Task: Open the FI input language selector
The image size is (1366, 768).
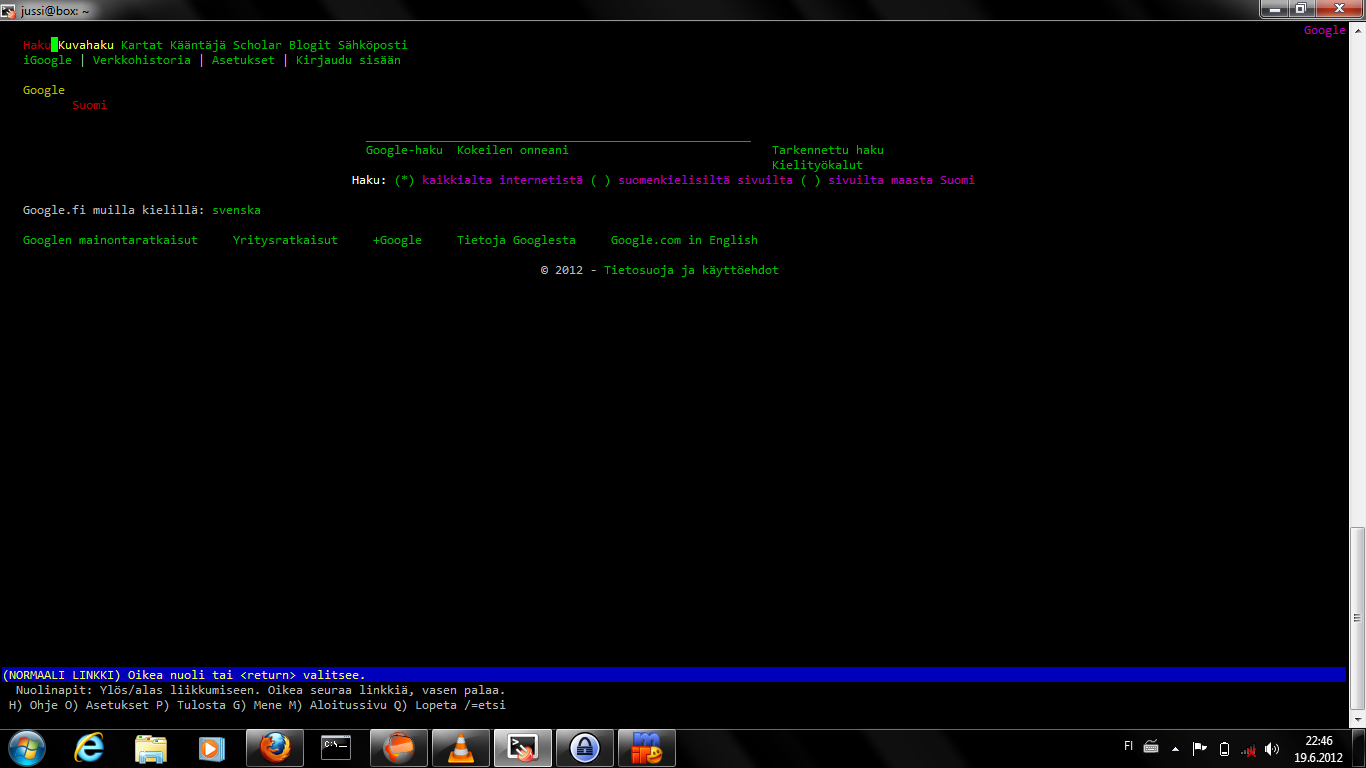Action: point(1129,746)
